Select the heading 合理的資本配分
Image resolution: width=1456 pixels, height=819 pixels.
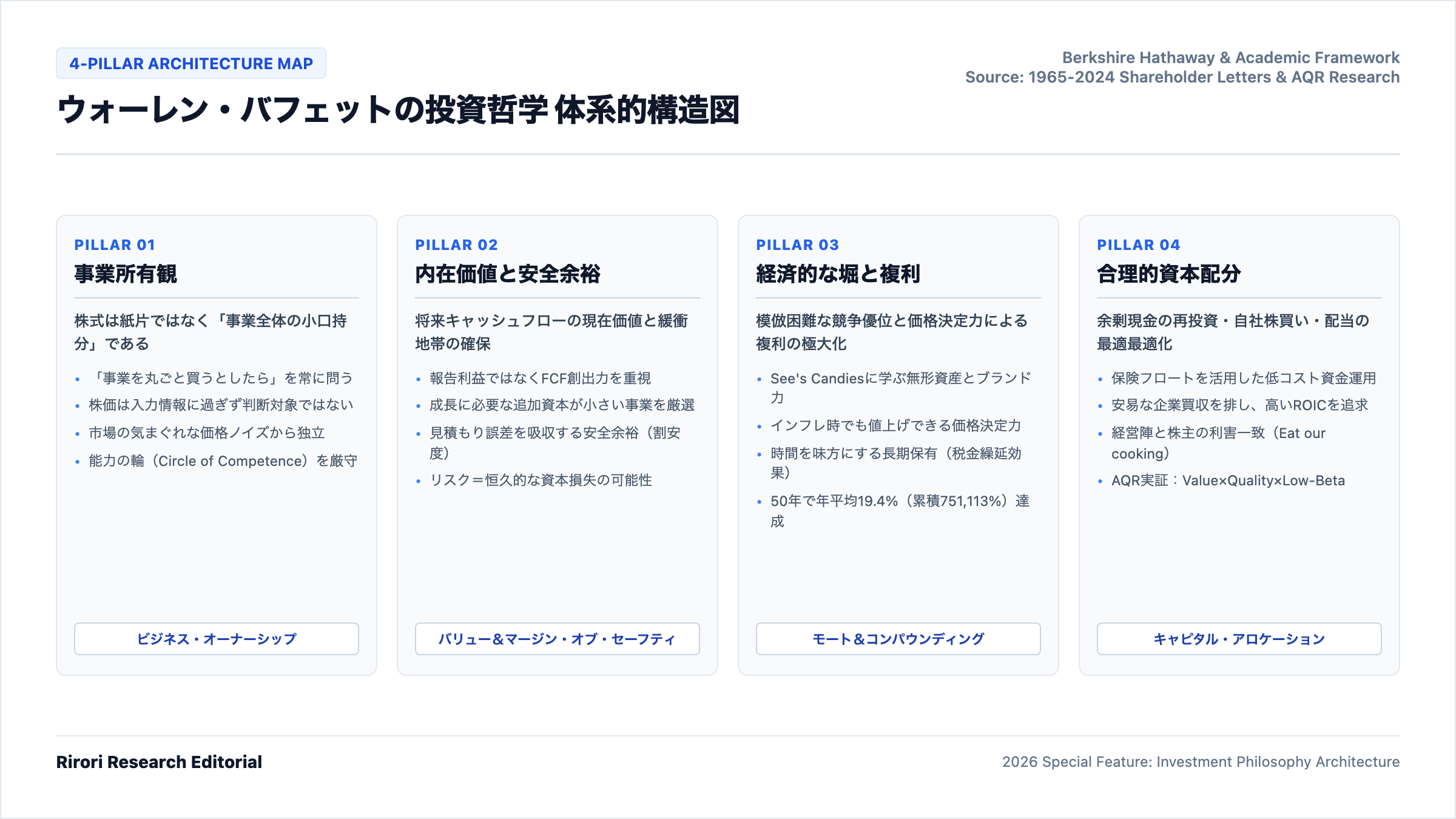(1169, 274)
